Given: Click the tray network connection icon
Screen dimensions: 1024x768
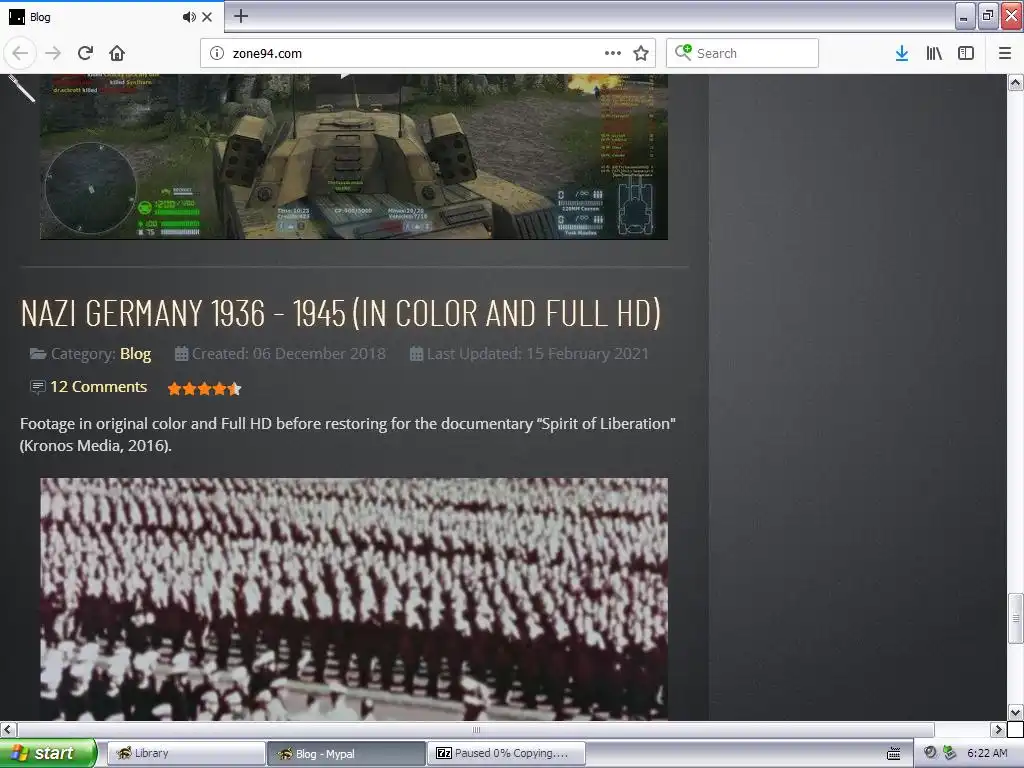Looking at the screenshot, I should click(950, 753).
